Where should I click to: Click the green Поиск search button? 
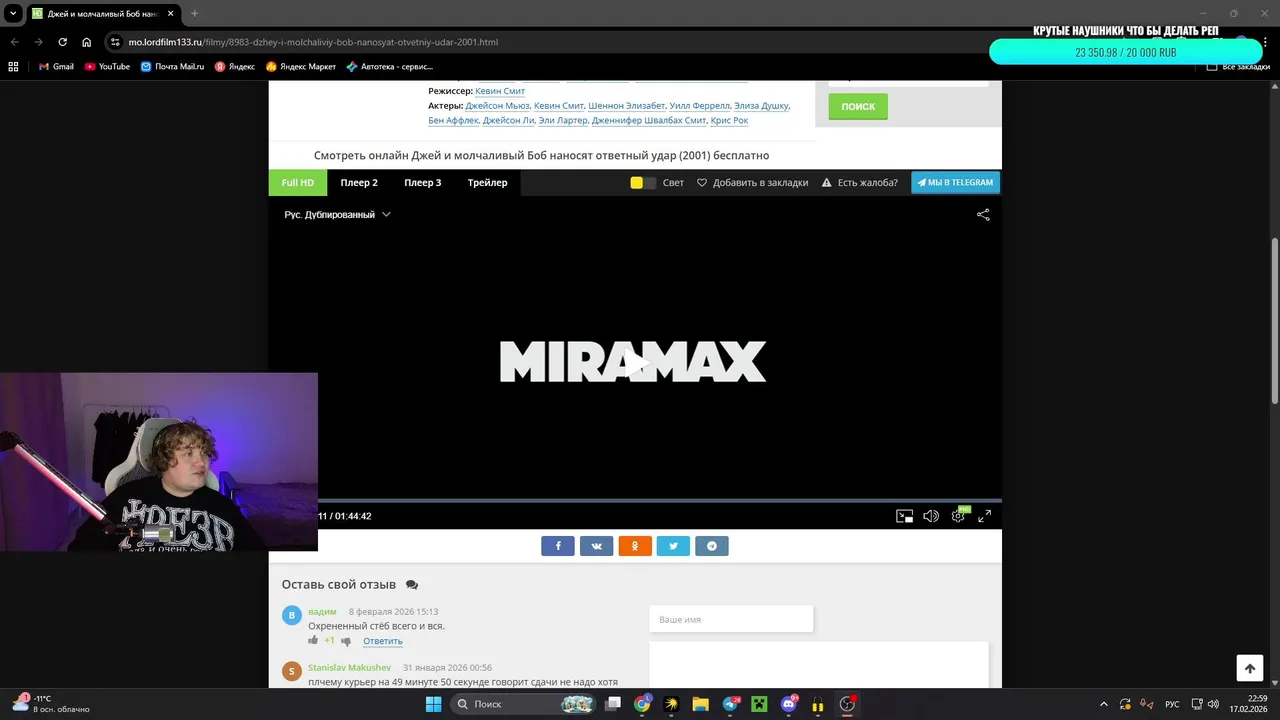click(x=858, y=106)
